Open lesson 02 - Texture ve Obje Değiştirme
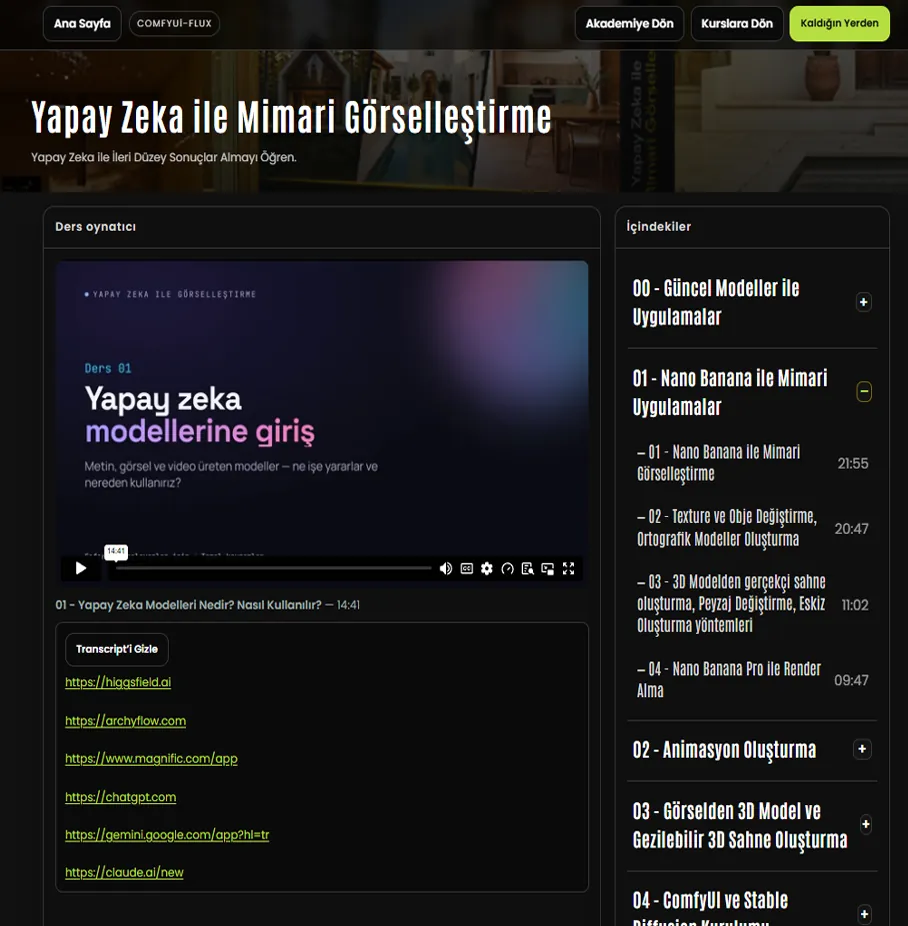Screen dimensions: 908x926 click(727, 528)
